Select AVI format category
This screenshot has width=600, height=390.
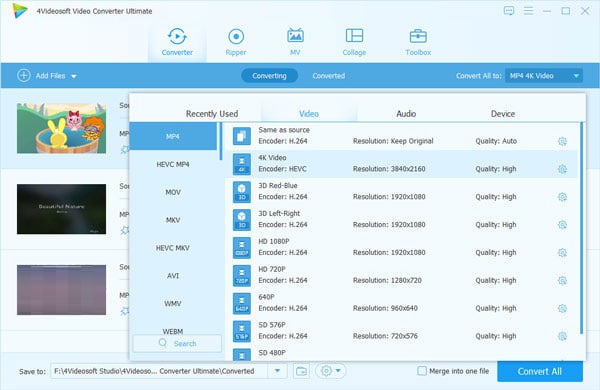point(173,276)
